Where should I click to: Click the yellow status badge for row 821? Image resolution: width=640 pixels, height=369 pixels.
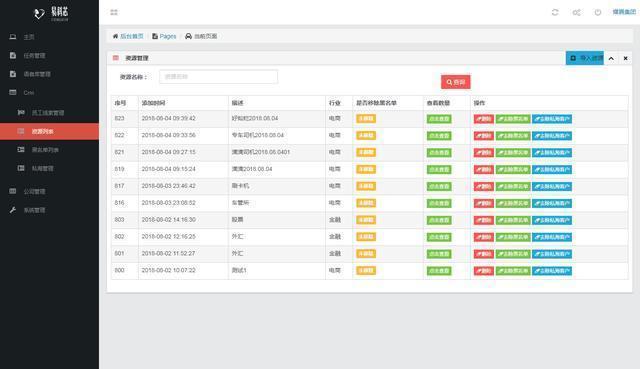tap(366, 152)
